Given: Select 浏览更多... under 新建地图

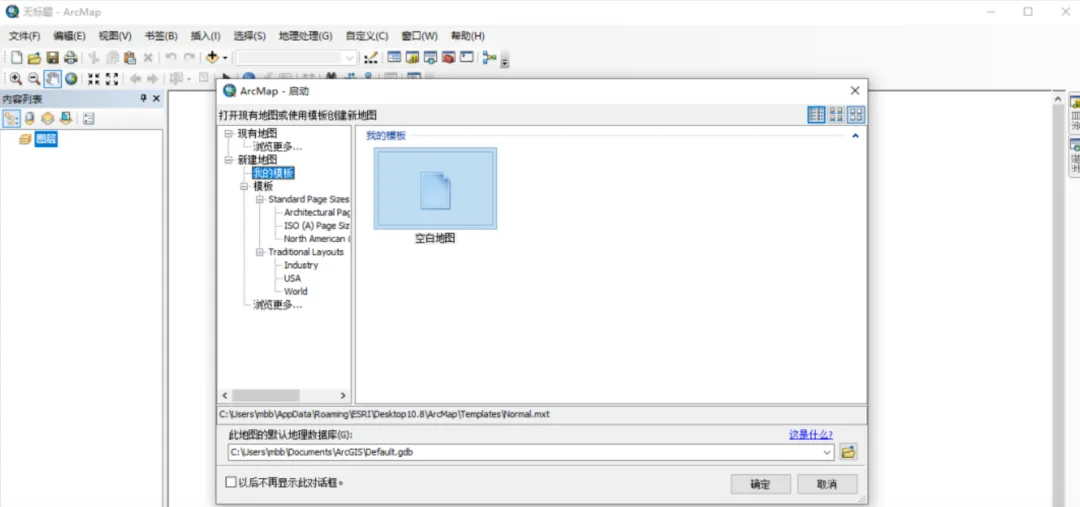Looking at the screenshot, I should point(277,304).
